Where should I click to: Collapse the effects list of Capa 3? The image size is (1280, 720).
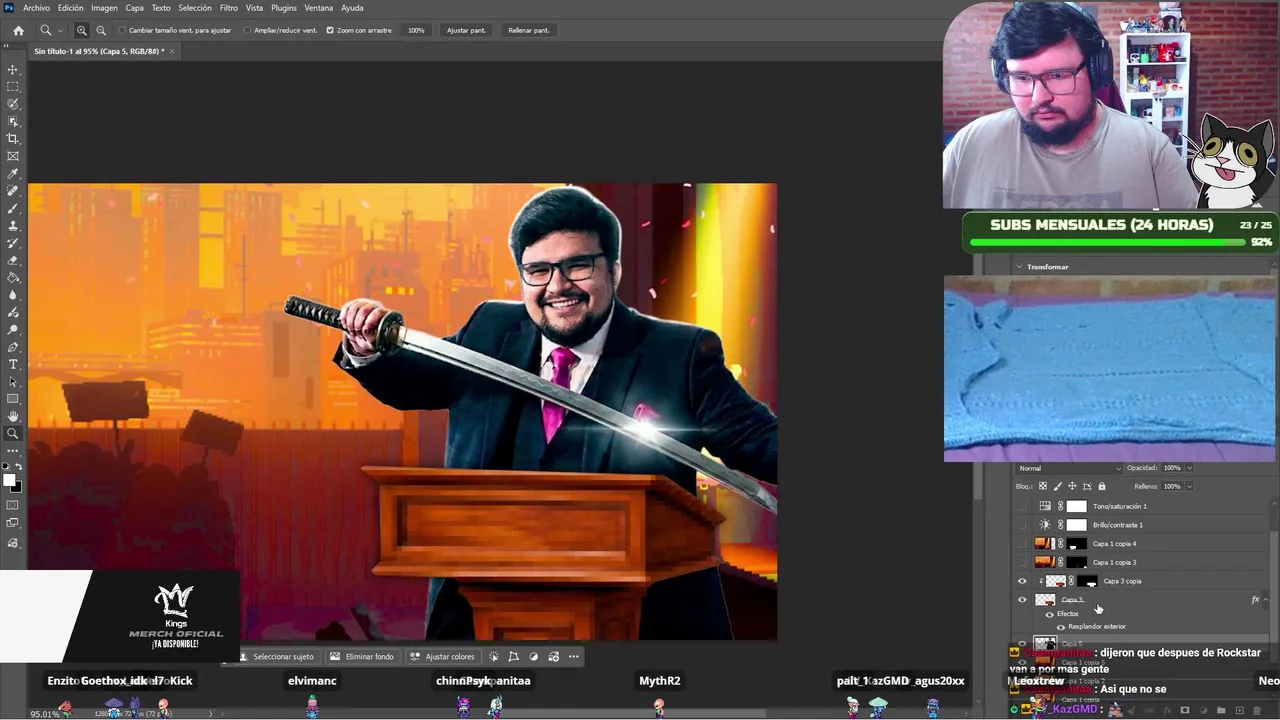coord(1266,600)
